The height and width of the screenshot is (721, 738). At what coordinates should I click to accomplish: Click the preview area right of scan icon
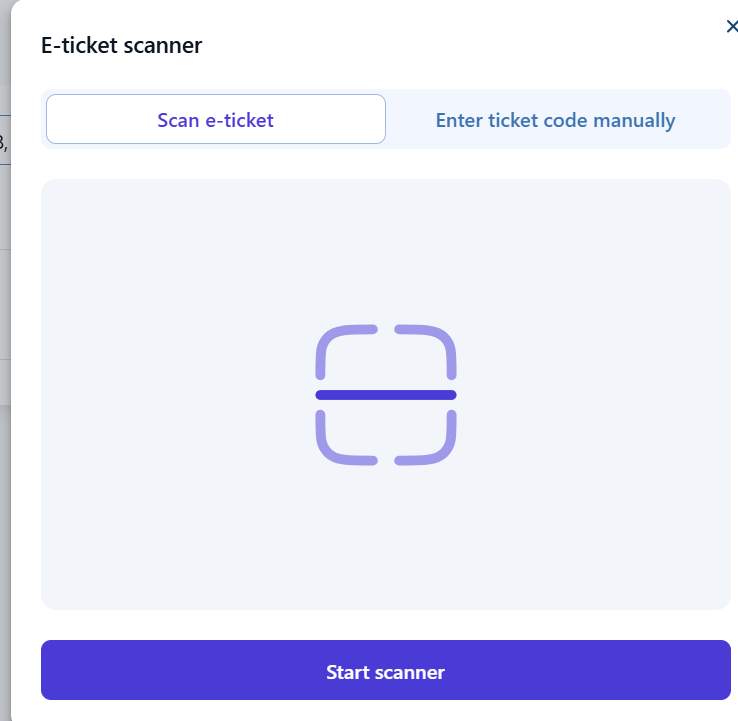tap(600, 395)
